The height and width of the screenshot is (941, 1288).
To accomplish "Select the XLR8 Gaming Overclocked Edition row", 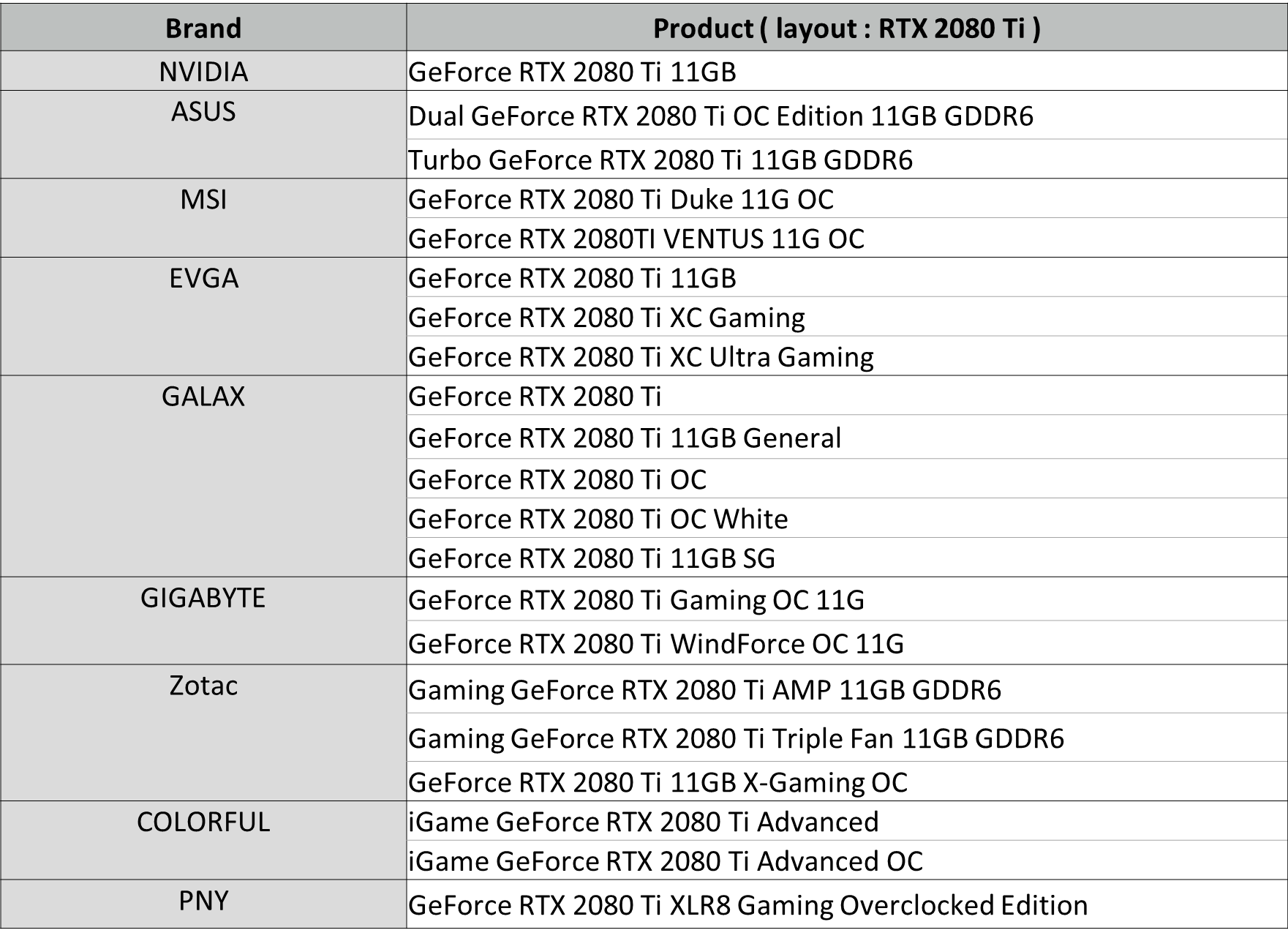I will tap(847, 904).
